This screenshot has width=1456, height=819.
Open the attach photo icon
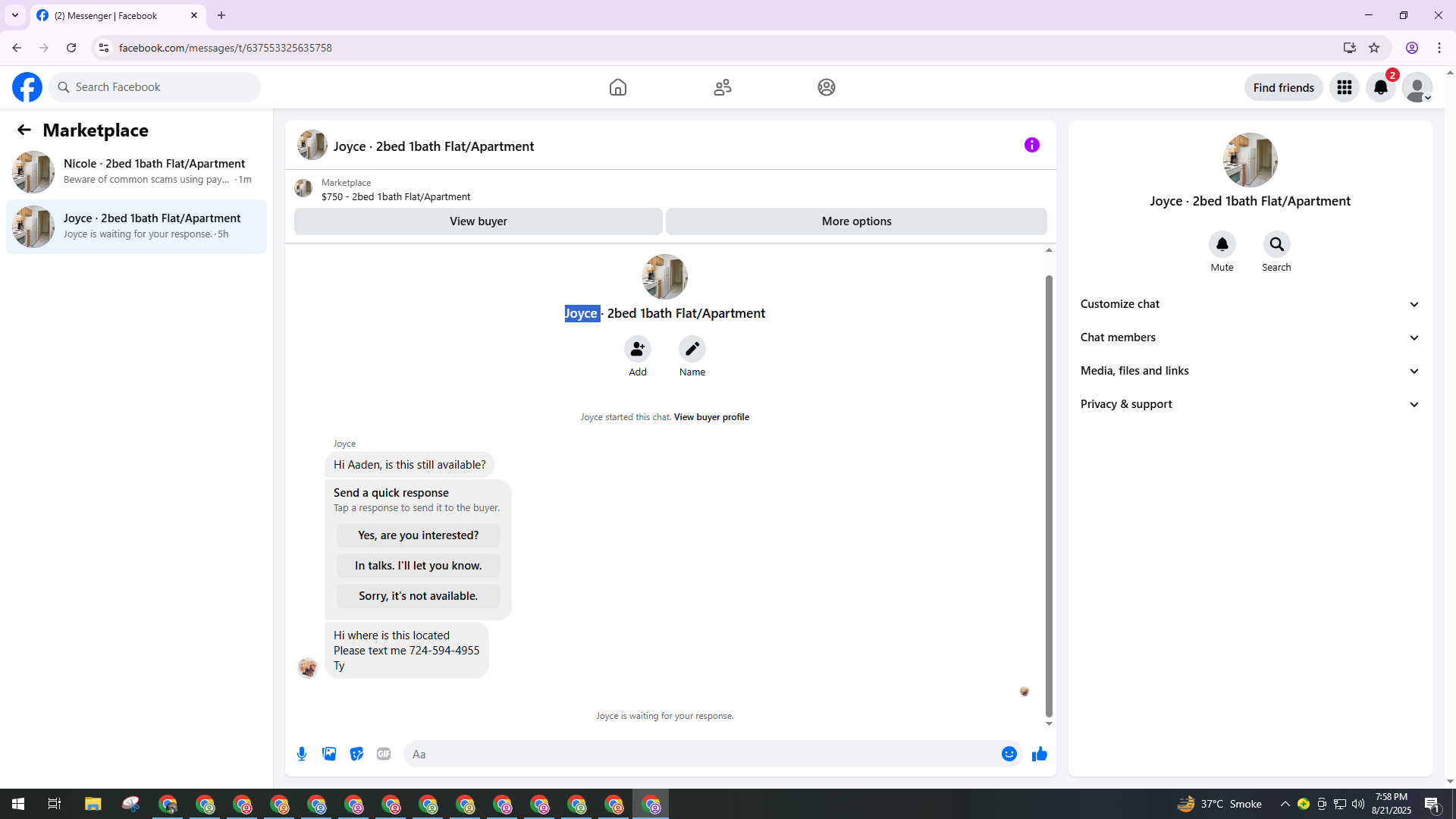click(329, 754)
